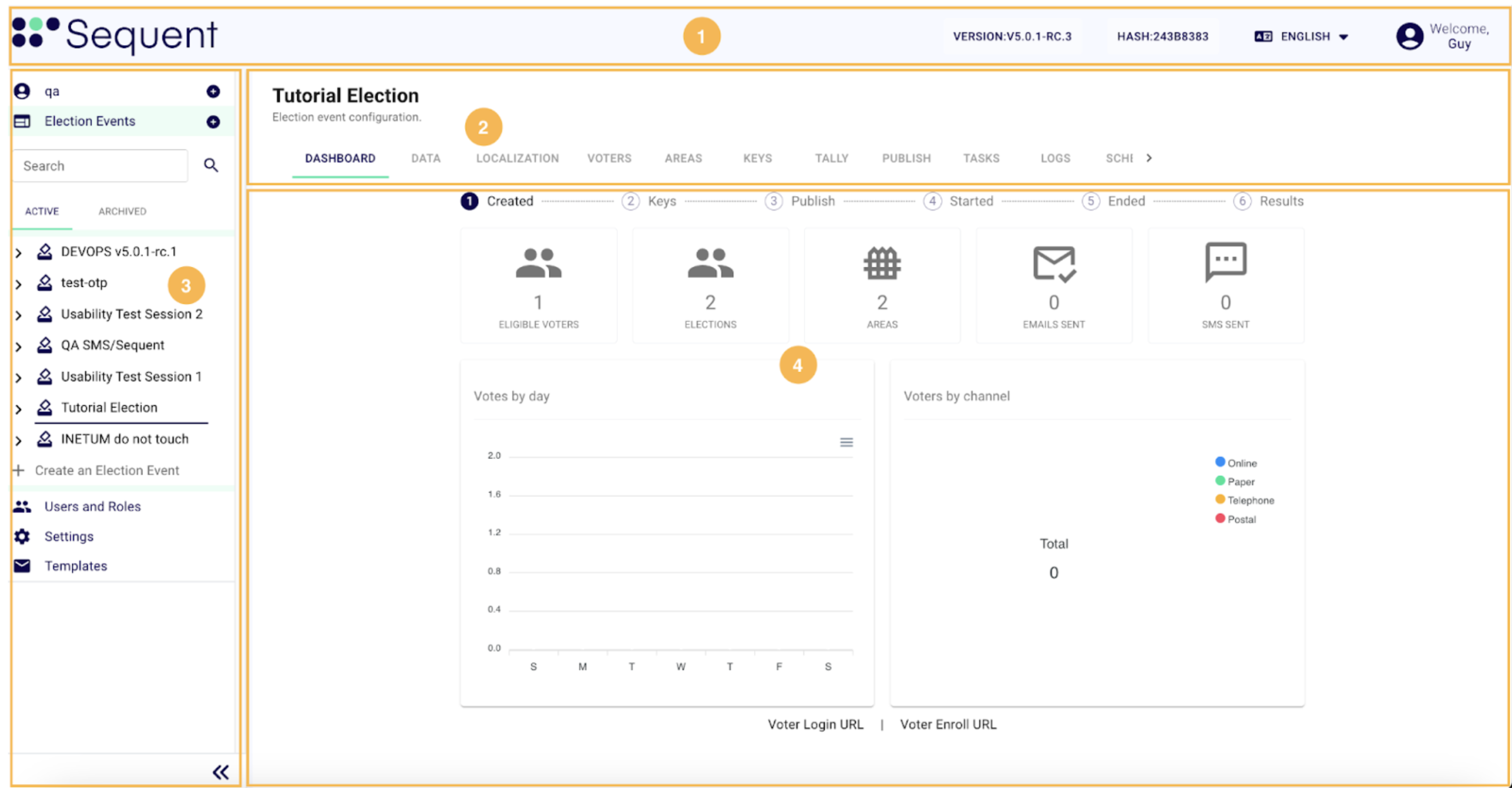Expand the Tutorial Election tree item
1512x788 pixels.
18,408
